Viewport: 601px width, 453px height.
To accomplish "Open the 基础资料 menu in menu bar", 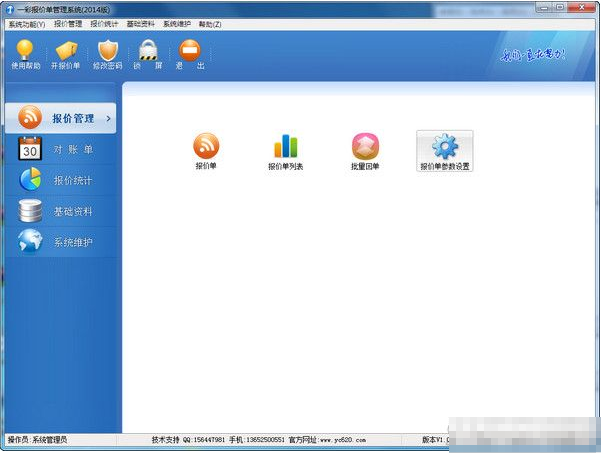I will click(141, 24).
